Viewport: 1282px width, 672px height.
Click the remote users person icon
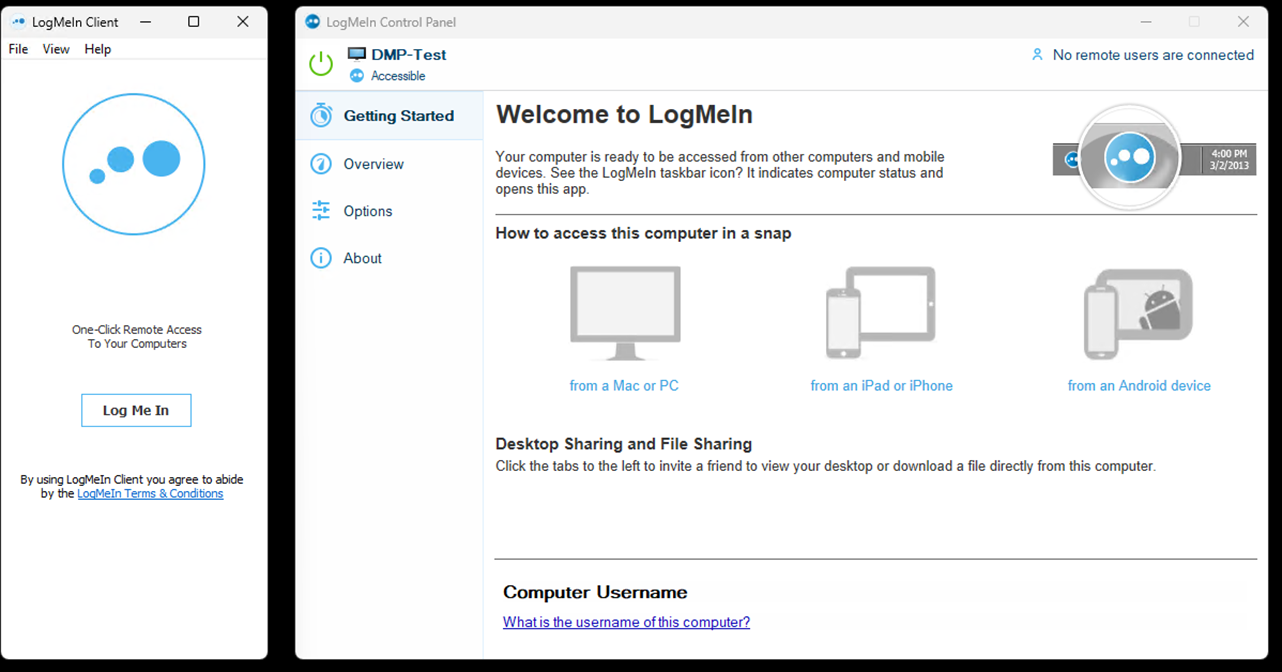[x=1037, y=55]
